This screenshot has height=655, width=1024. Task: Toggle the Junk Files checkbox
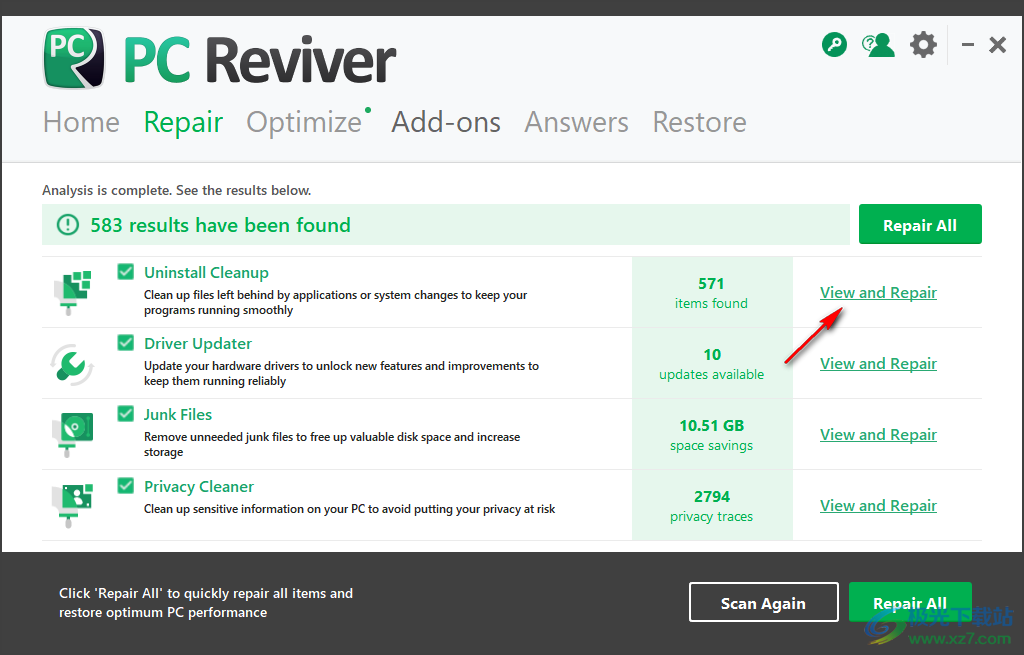(x=125, y=414)
